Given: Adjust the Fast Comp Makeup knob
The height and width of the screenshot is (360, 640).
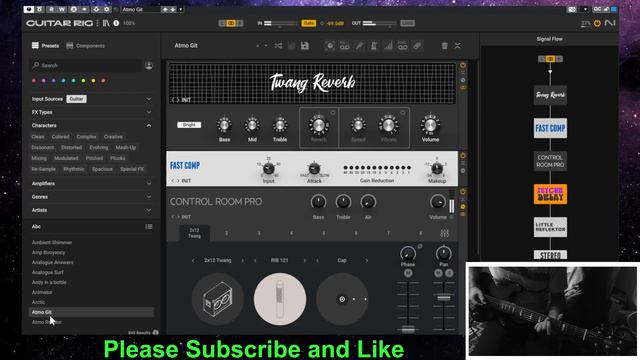Looking at the screenshot, I should pos(437,168).
